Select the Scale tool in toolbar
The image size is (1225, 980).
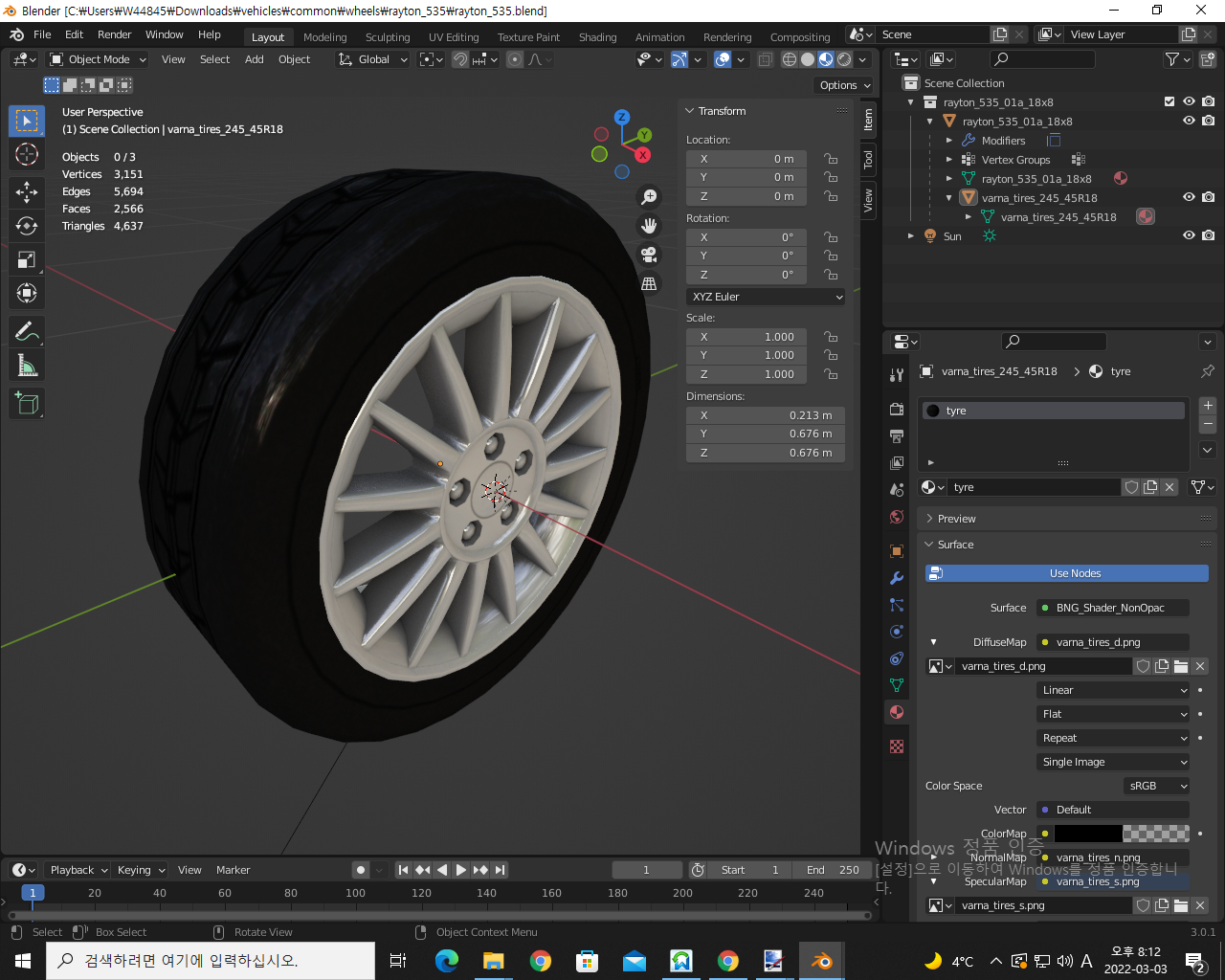click(27, 259)
